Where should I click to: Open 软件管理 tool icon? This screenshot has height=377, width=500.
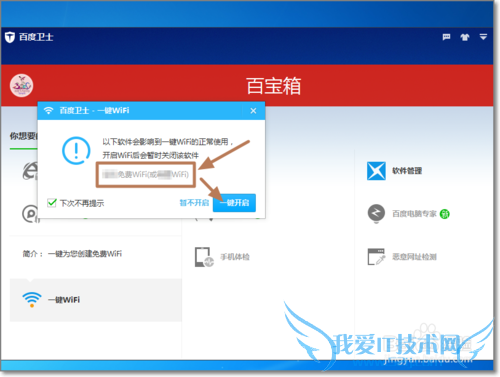[376, 171]
